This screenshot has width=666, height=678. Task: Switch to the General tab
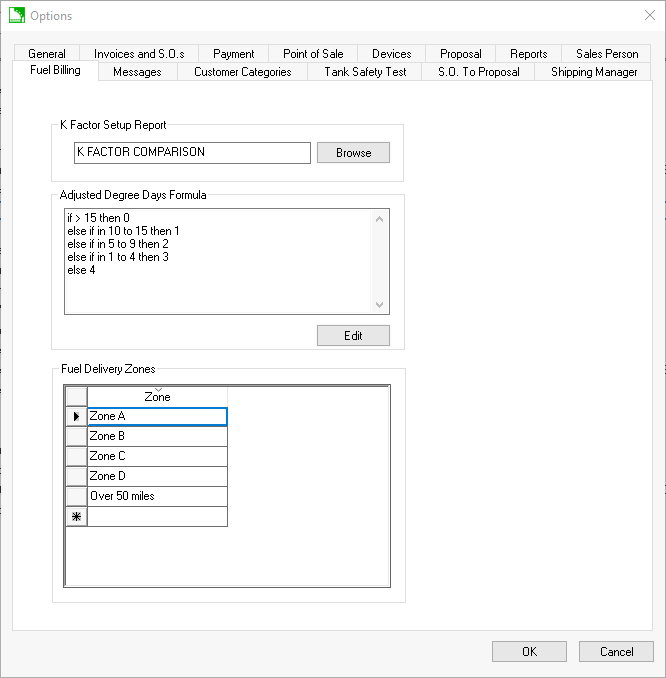click(47, 54)
